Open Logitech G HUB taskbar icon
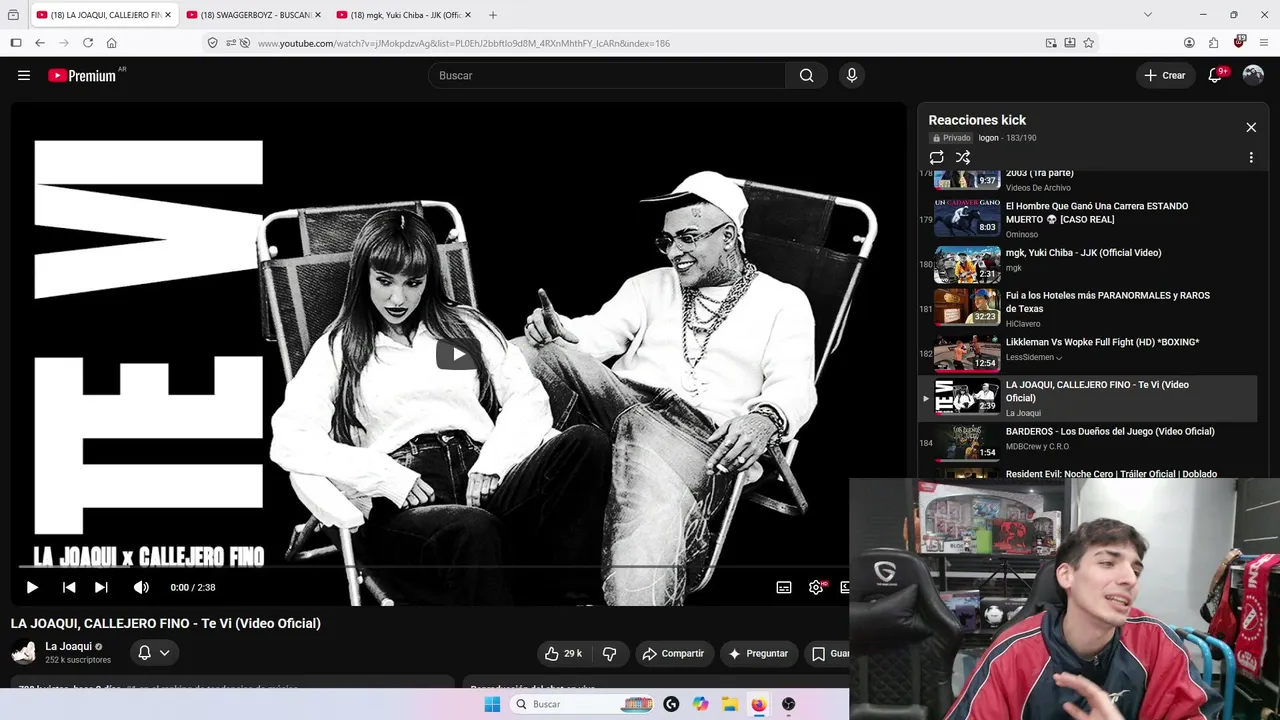Screen dimensions: 1280x720 click(x=671, y=704)
